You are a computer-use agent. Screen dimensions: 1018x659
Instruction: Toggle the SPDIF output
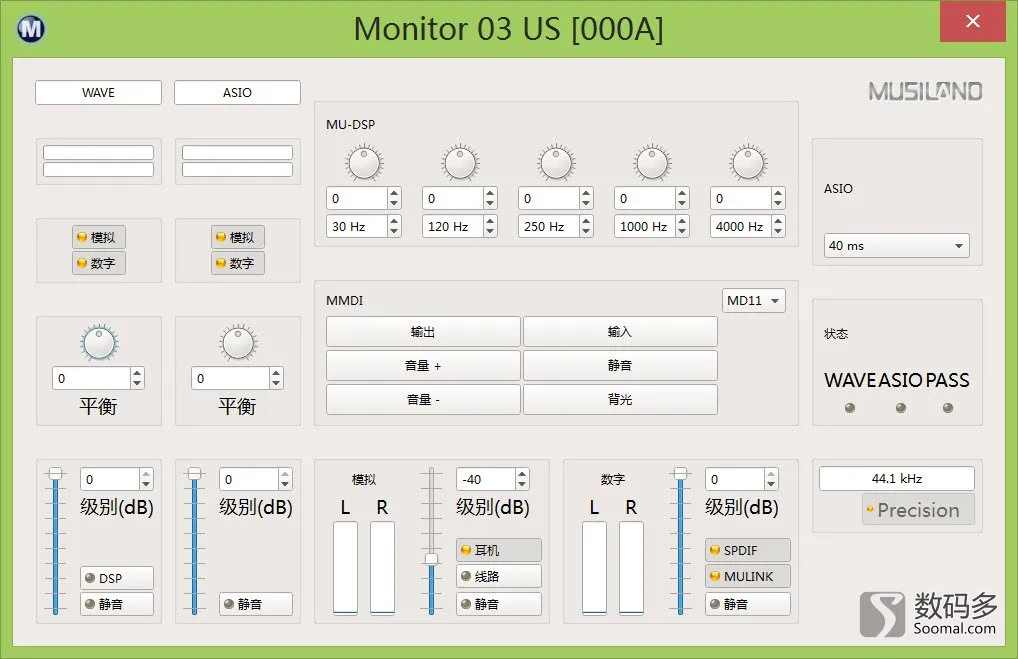(748, 550)
